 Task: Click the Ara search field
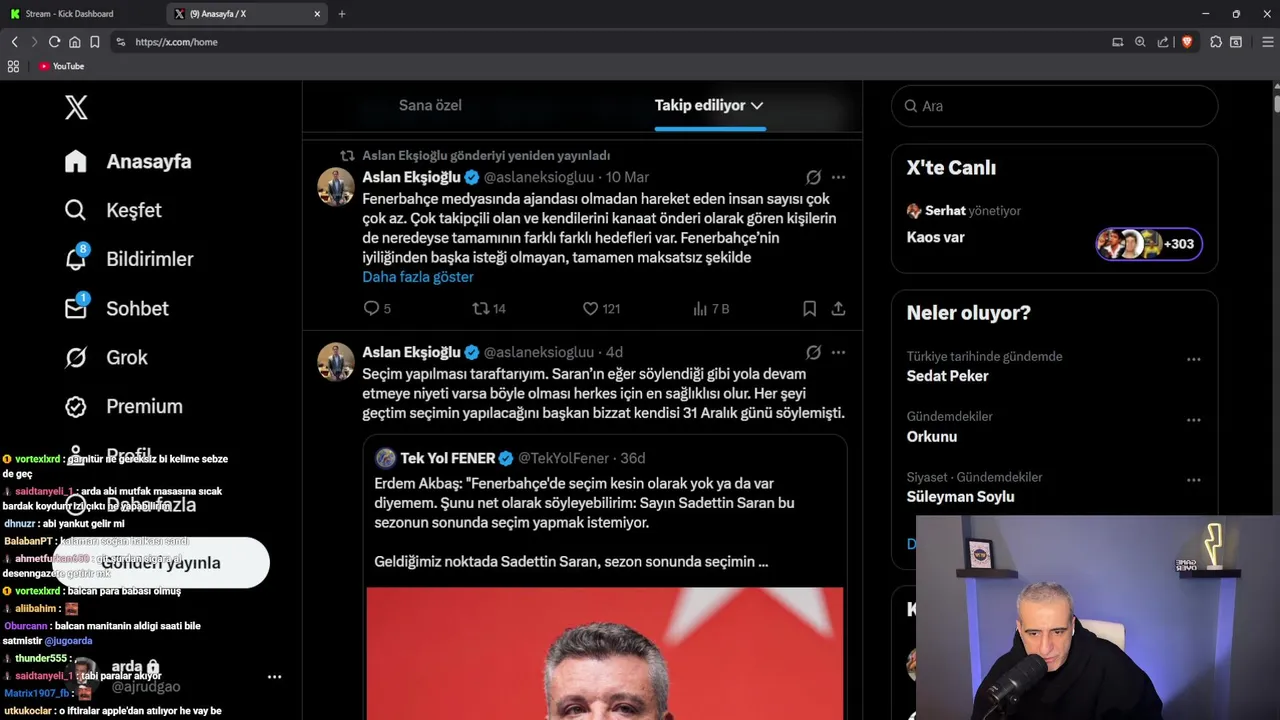point(1054,106)
